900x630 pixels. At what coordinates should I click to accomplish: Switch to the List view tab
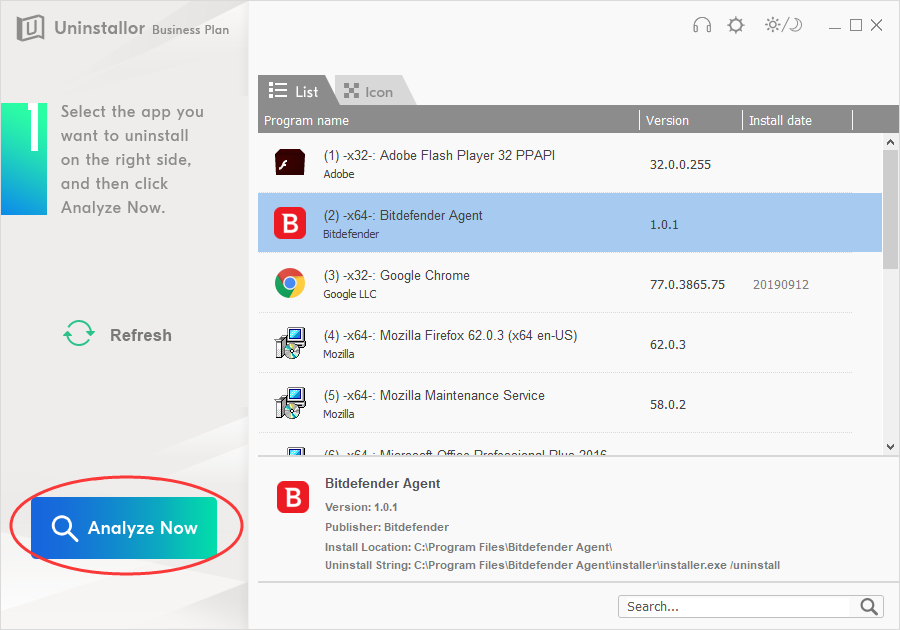[294, 91]
